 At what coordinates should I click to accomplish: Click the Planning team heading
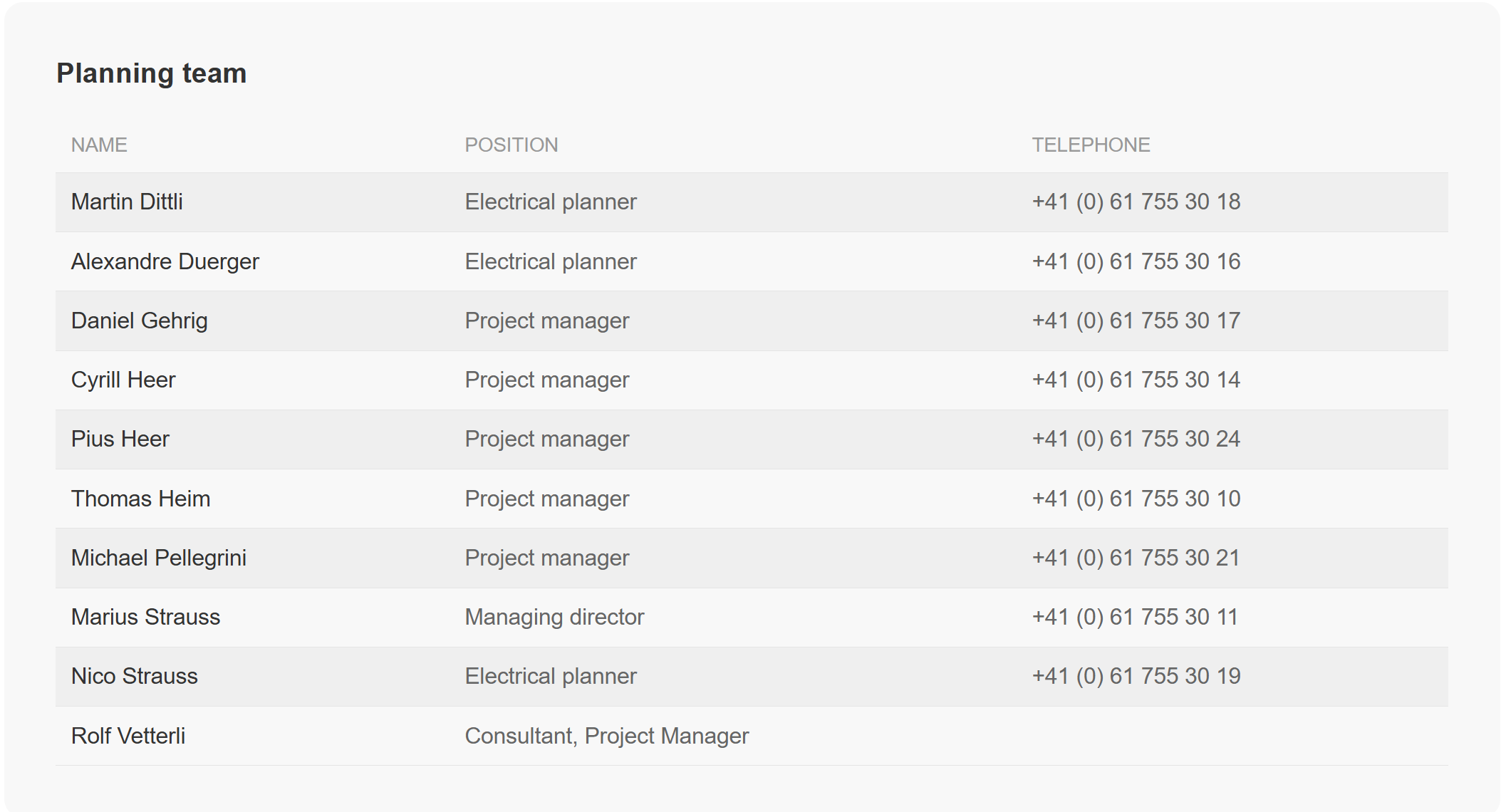[151, 73]
